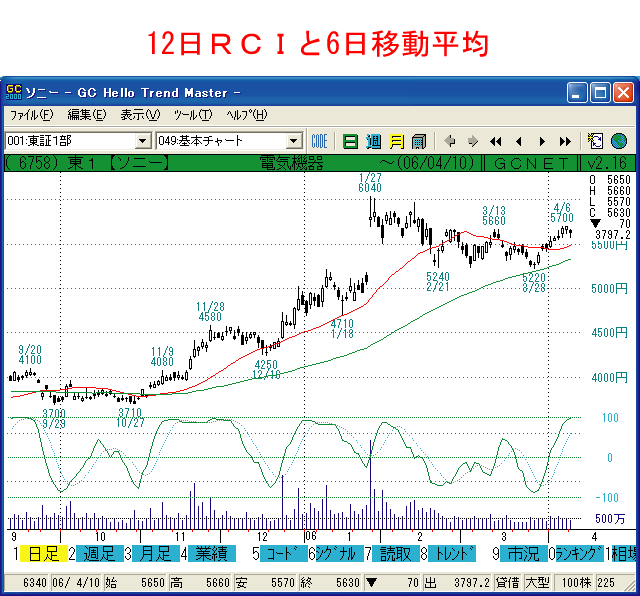Click the 業績 button
The image size is (640, 596).
[212, 554]
